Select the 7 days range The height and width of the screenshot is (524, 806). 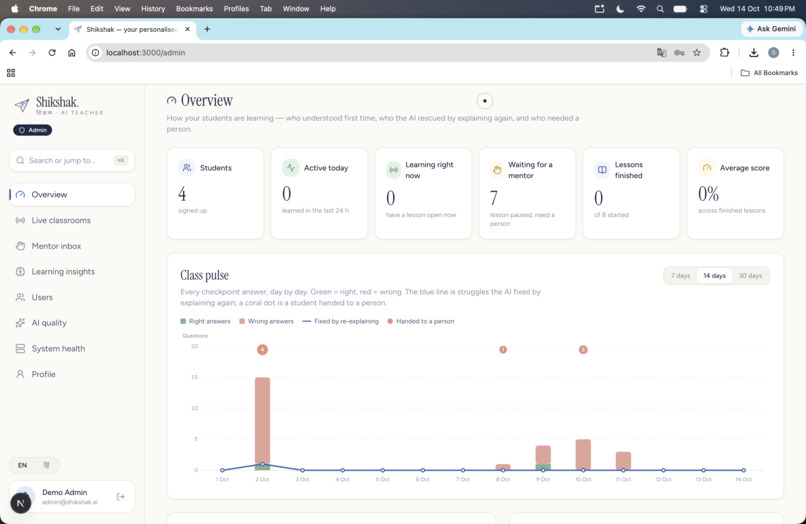[x=680, y=276]
